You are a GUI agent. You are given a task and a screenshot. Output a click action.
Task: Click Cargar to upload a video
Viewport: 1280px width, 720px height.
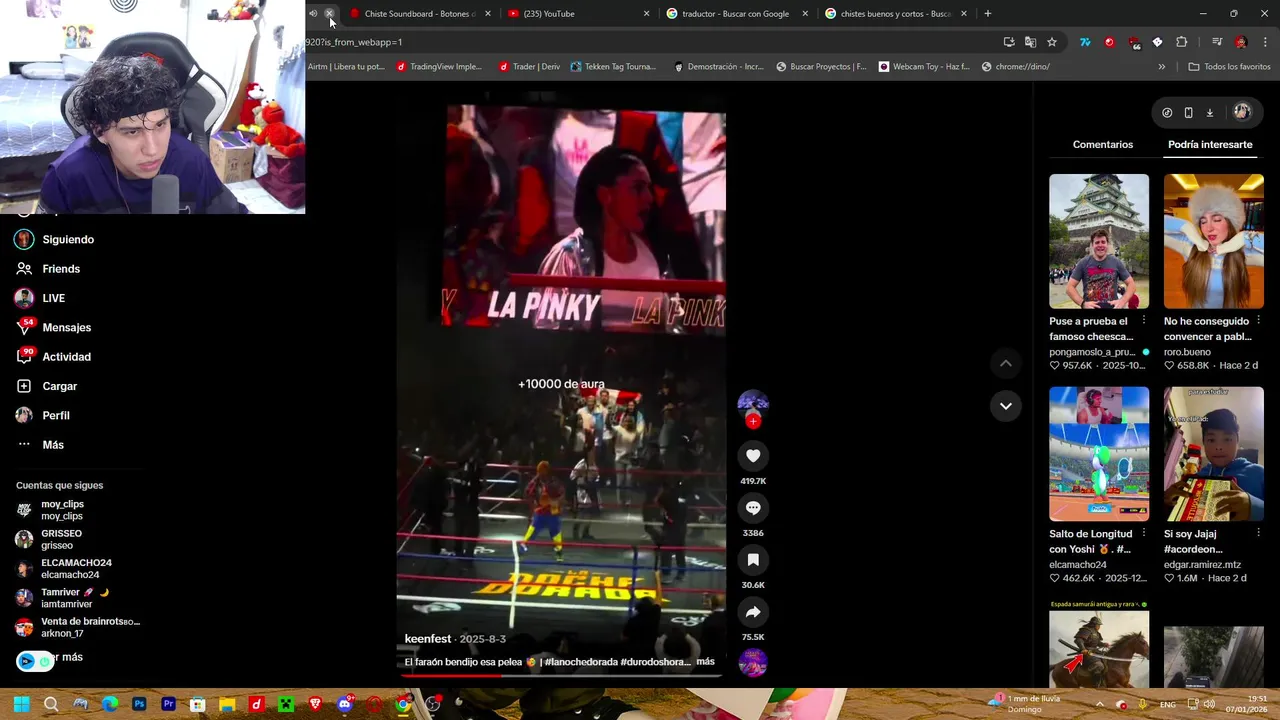click(46, 386)
